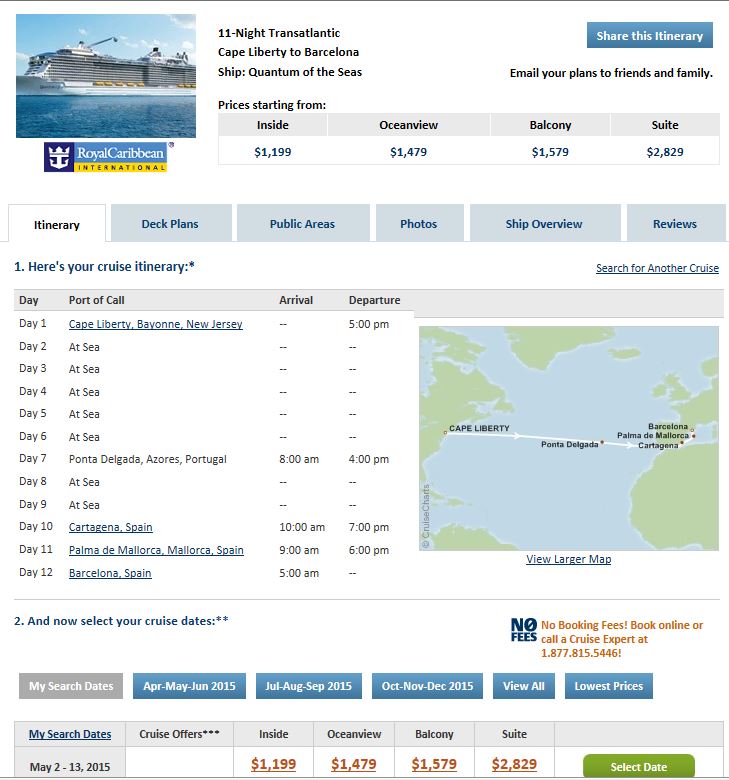Click Search for Another Cruise link
This screenshot has height=780, width=729.
657,268
